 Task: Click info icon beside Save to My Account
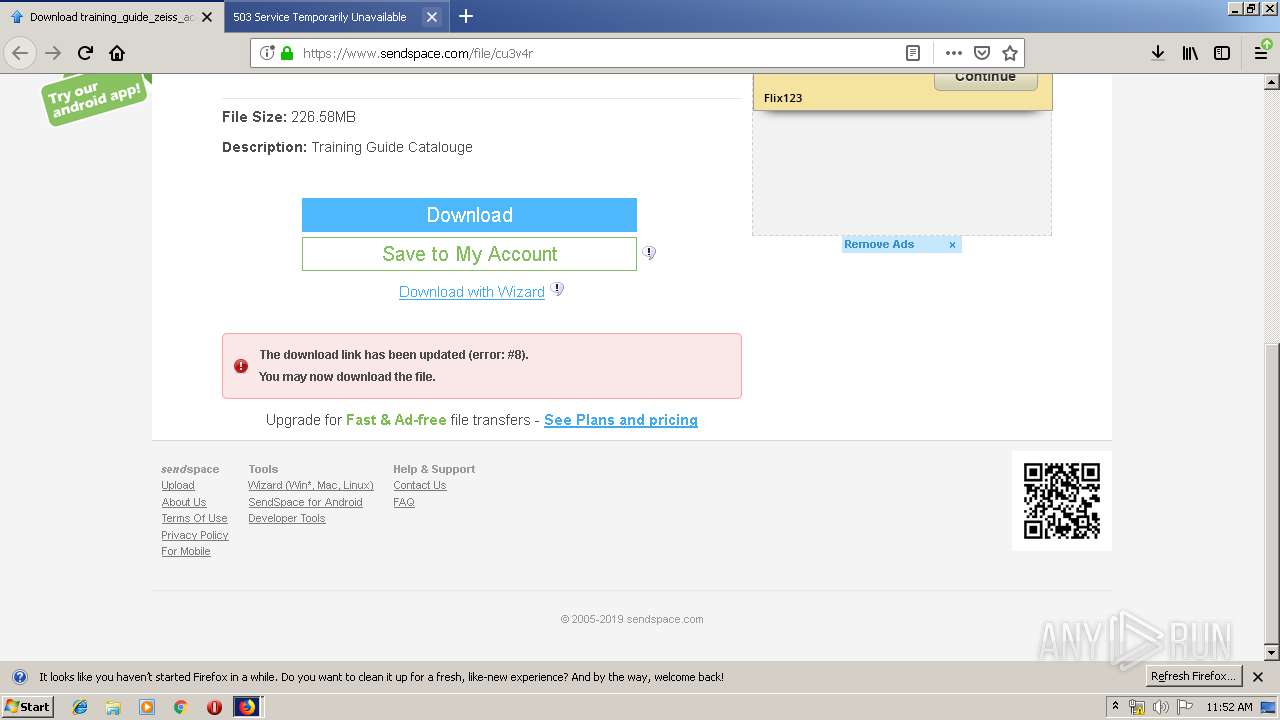pyautogui.click(x=649, y=253)
